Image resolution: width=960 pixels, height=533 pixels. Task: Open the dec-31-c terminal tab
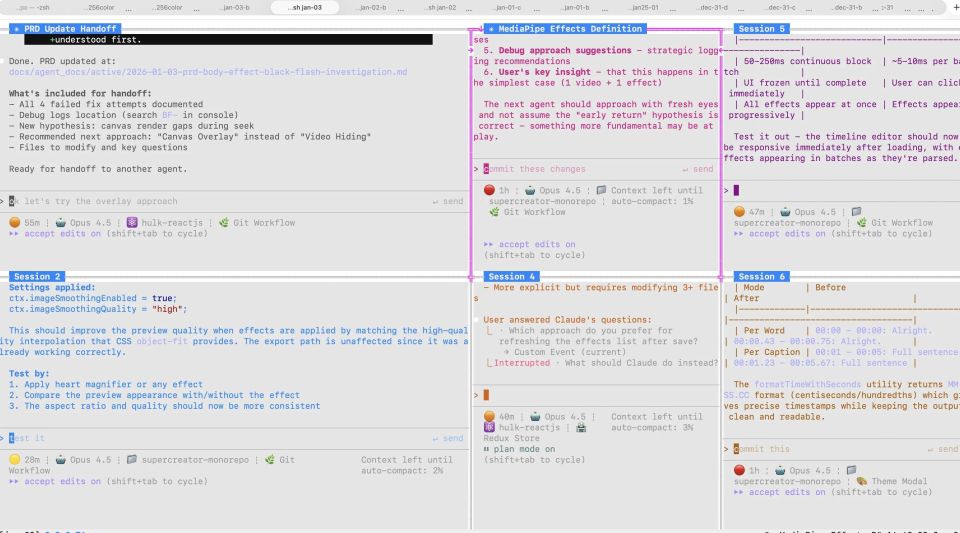coord(781,7)
